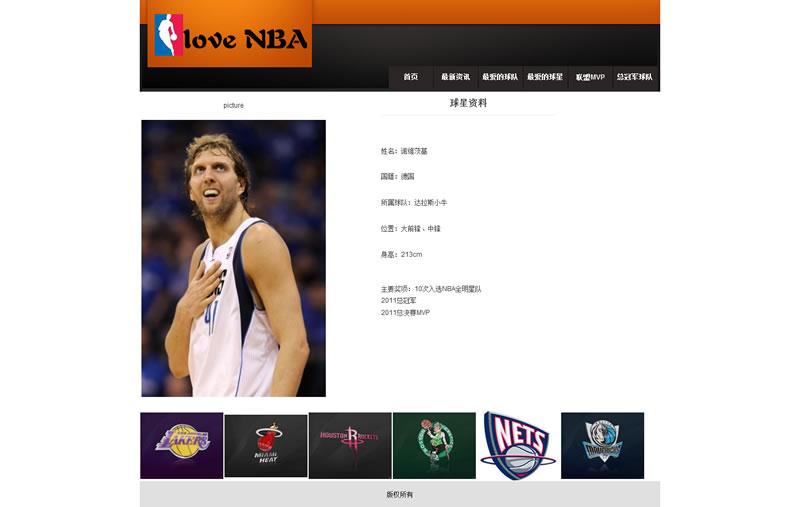Open 最爱的球星 menu item
The width and height of the screenshot is (800, 507).
click(x=545, y=77)
